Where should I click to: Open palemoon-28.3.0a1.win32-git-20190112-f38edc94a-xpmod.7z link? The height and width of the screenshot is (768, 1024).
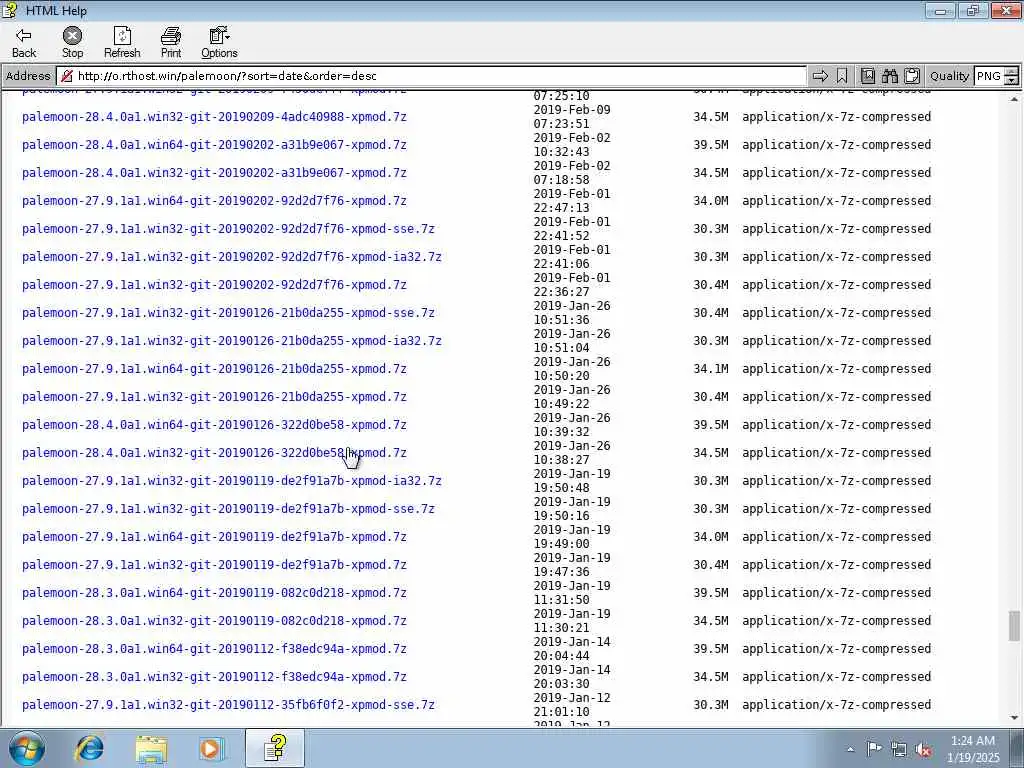click(214, 677)
